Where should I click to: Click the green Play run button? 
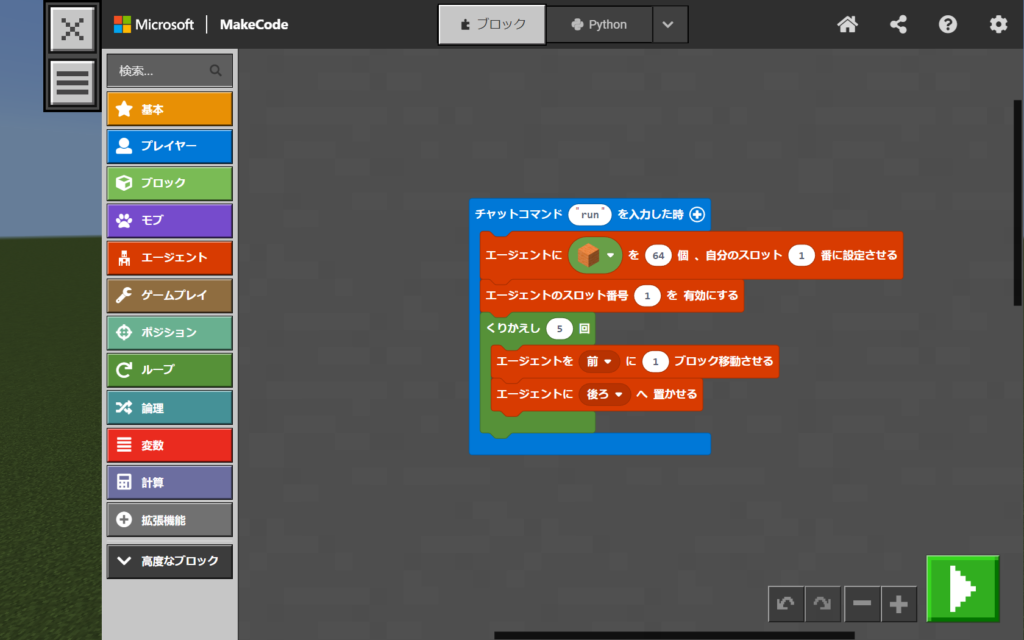pos(962,588)
